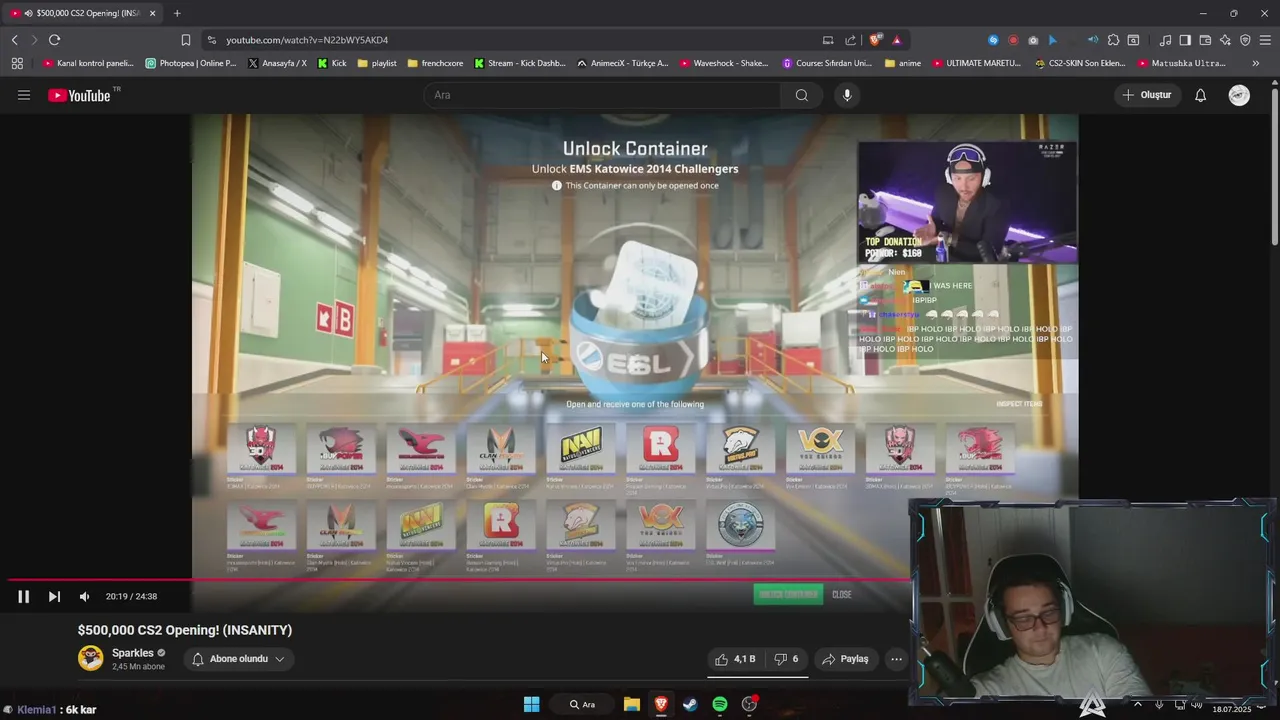This screenshot has height=720, width=1280.
Task: Open Stream - Kick Dashboard bookmark
Action: point(520,63)
